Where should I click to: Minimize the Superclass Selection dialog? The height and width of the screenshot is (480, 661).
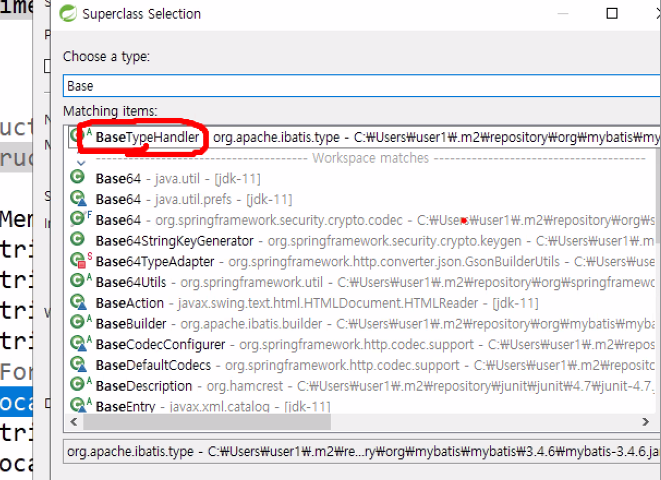pos(563,13)
